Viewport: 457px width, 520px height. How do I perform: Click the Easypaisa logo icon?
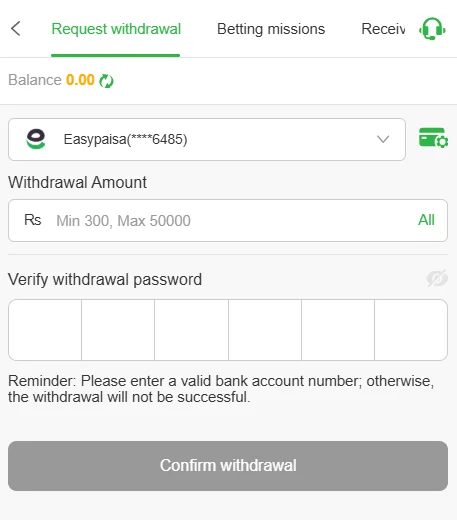[x=36, y=139]
